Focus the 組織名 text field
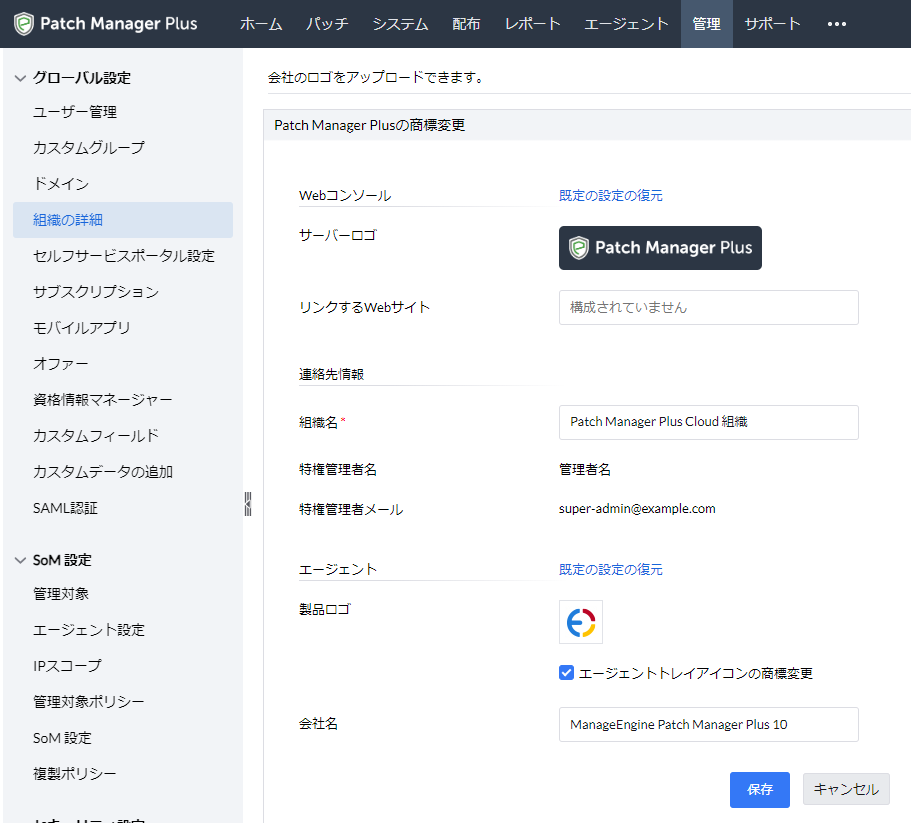 [x=708, y=422]
